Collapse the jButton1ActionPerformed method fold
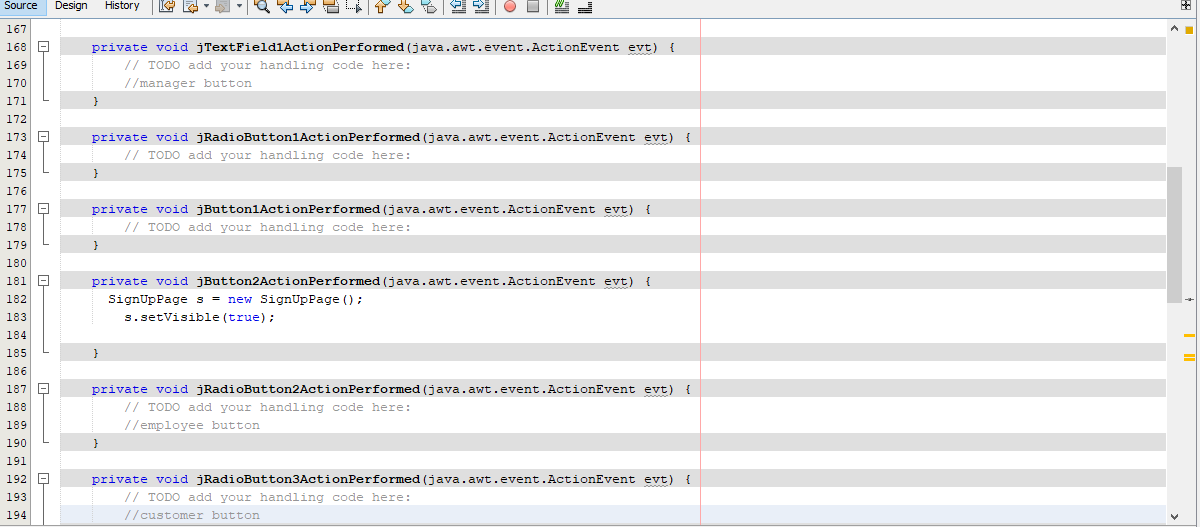The width and height of the screenshot is (1200, 527). coord(43,209)
